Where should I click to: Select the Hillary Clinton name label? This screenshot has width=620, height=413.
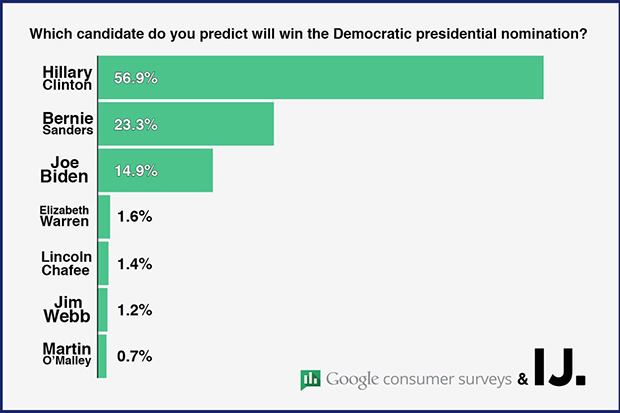click(x=68, y=77)
